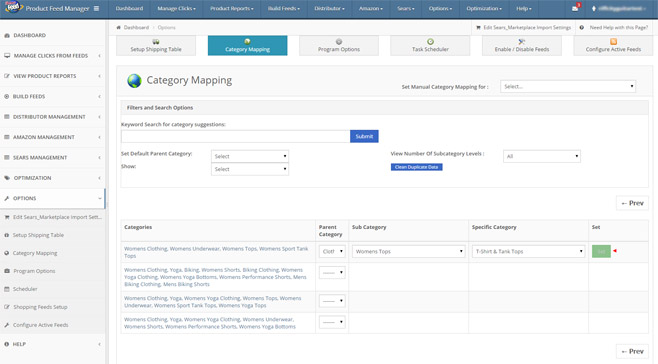Screen dimensions: 658x364
Task: Click the green Set button in first row
Action: [601, 251]
